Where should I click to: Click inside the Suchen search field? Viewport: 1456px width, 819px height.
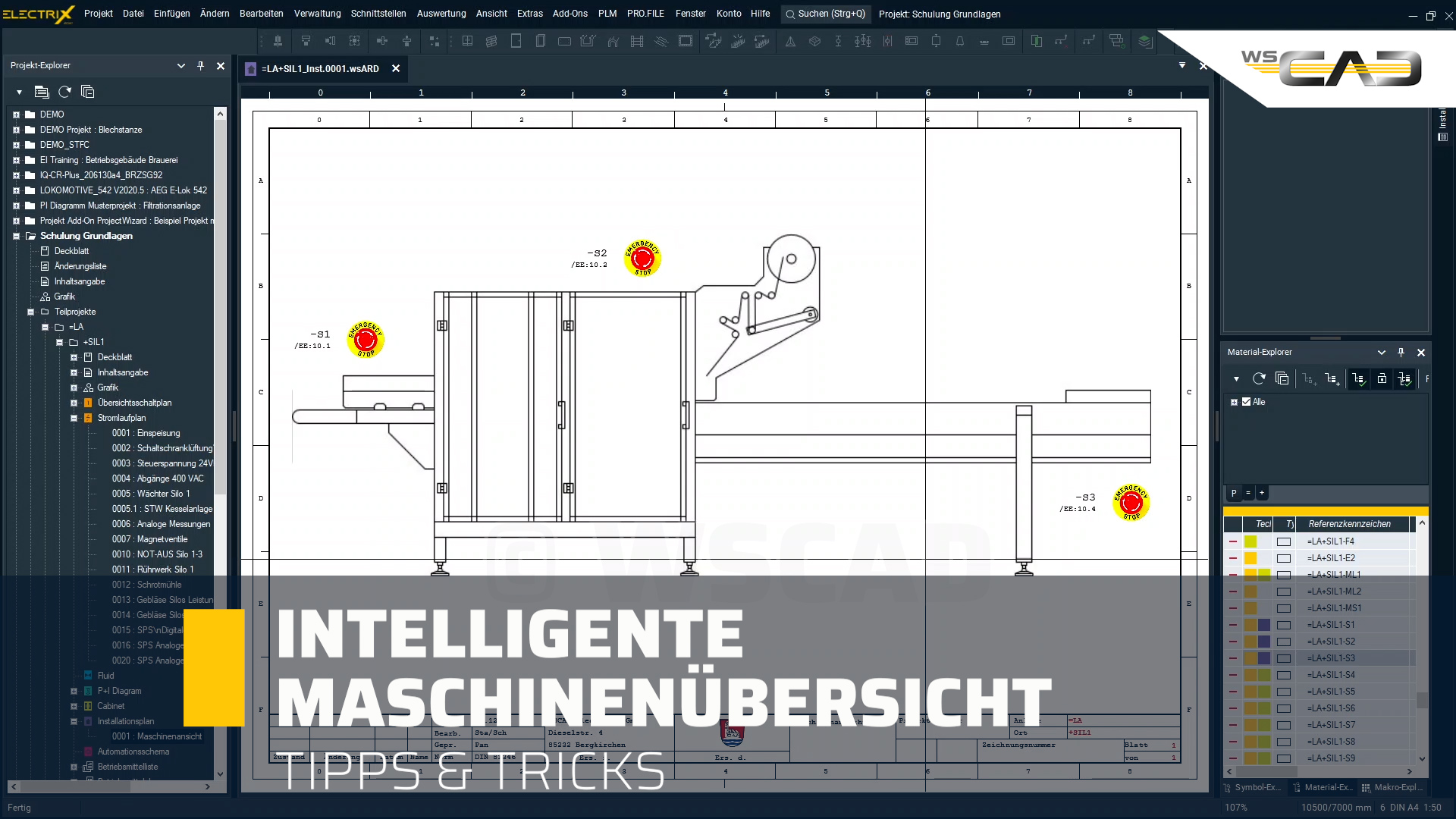tap(827, 14)
